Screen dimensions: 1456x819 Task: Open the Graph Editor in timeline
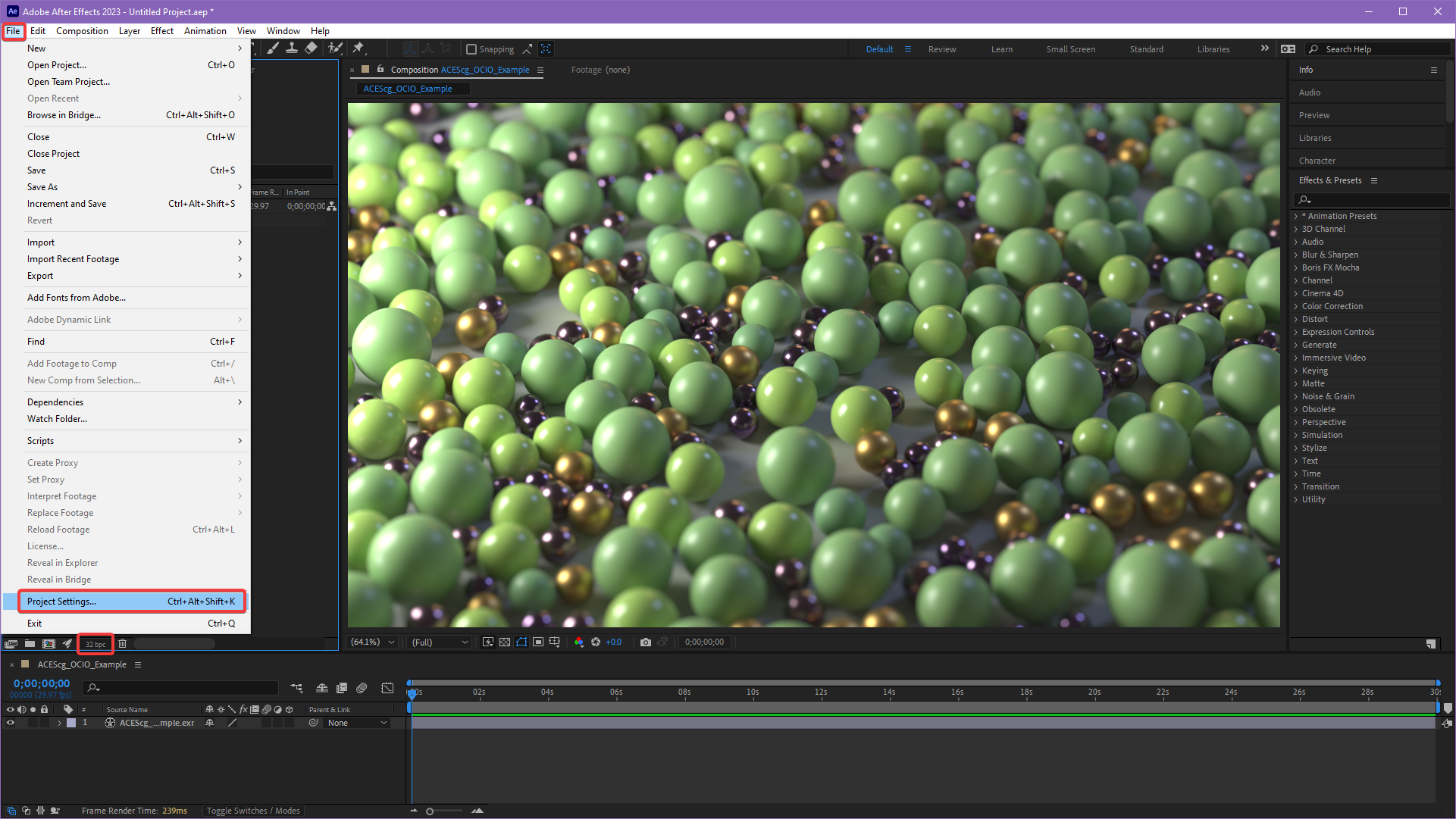click(x=387, y=688)
